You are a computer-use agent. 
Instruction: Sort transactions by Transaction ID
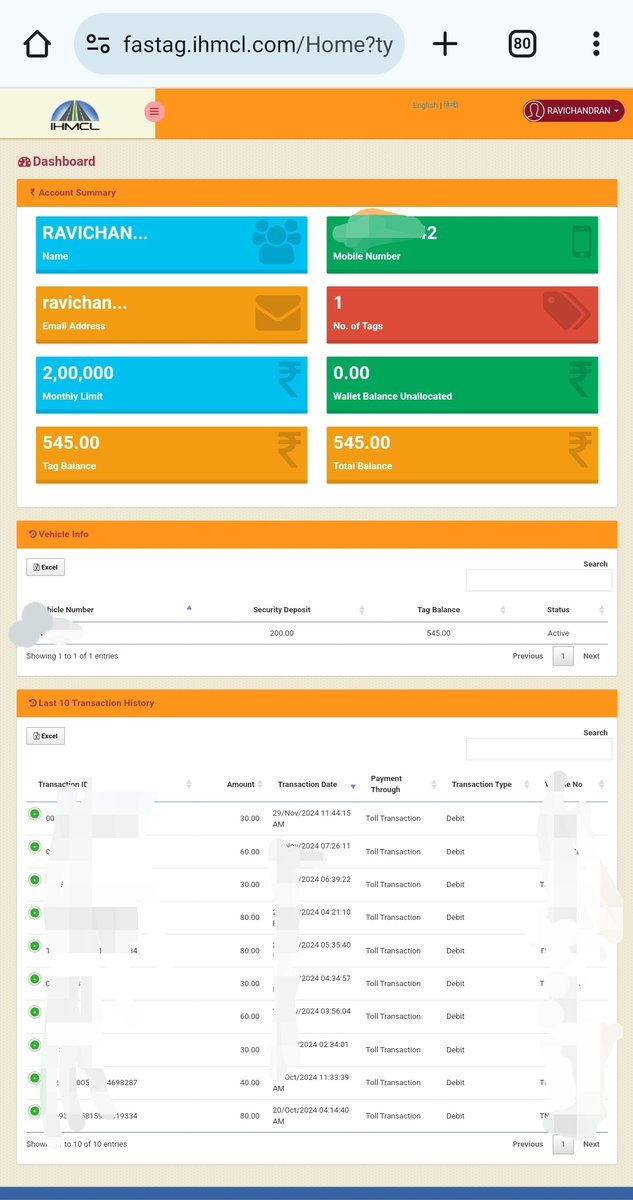[110, 784]
